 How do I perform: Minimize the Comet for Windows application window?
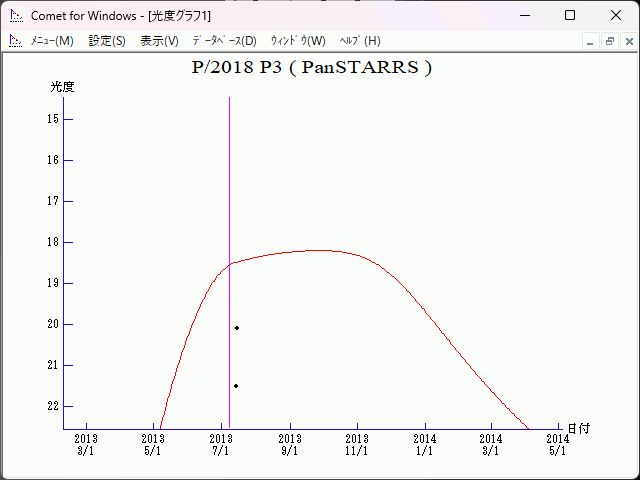[x=525, y=16]
